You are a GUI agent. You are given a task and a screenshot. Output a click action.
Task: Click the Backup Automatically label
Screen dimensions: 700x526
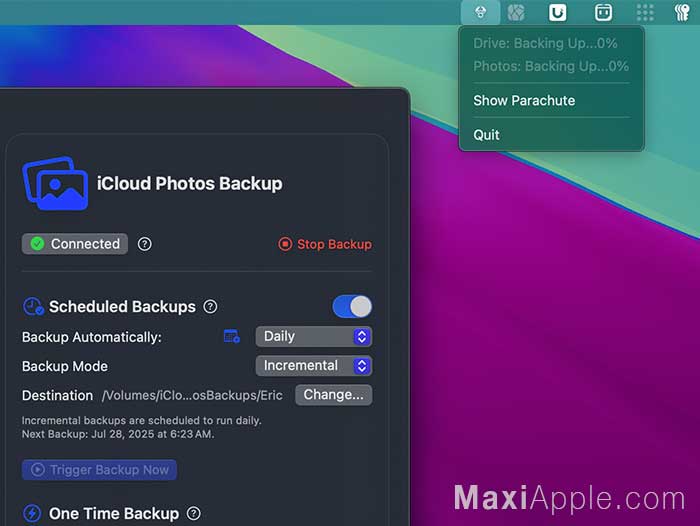pos(92,337)
